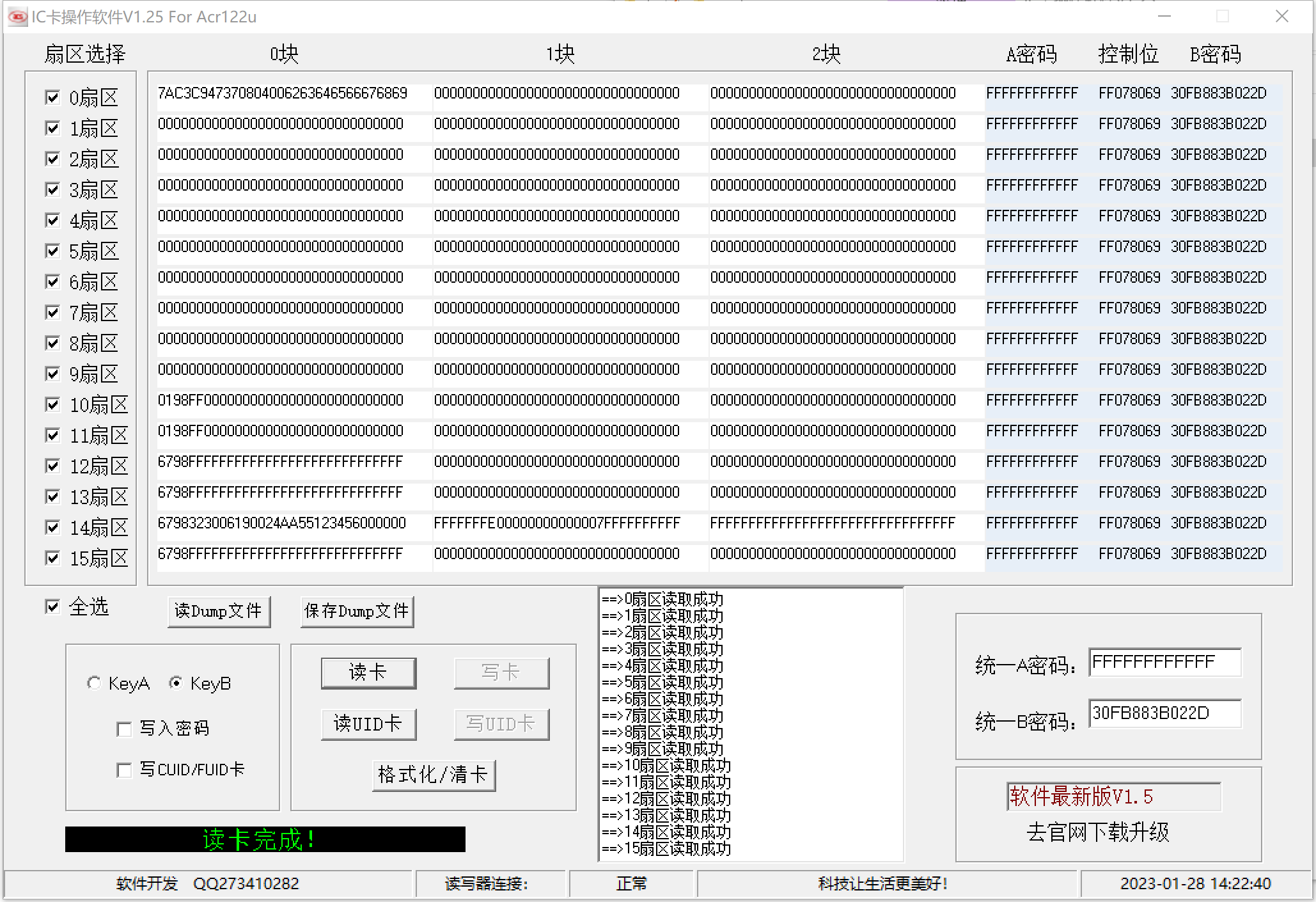The height and width of the screenshot is (902, 1316).
Task: Enable the 写入密码 checkbox
Action: 124,729
